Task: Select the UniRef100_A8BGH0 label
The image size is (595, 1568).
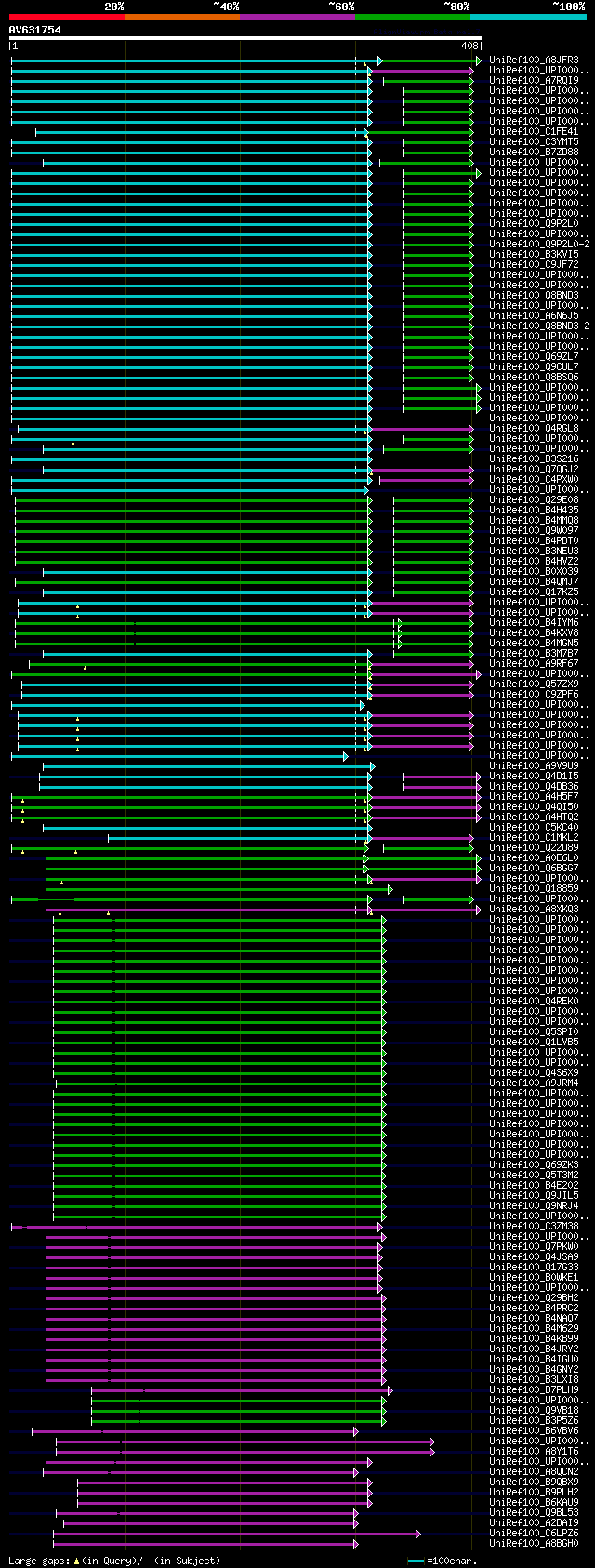Action: tap(534, 1544)
